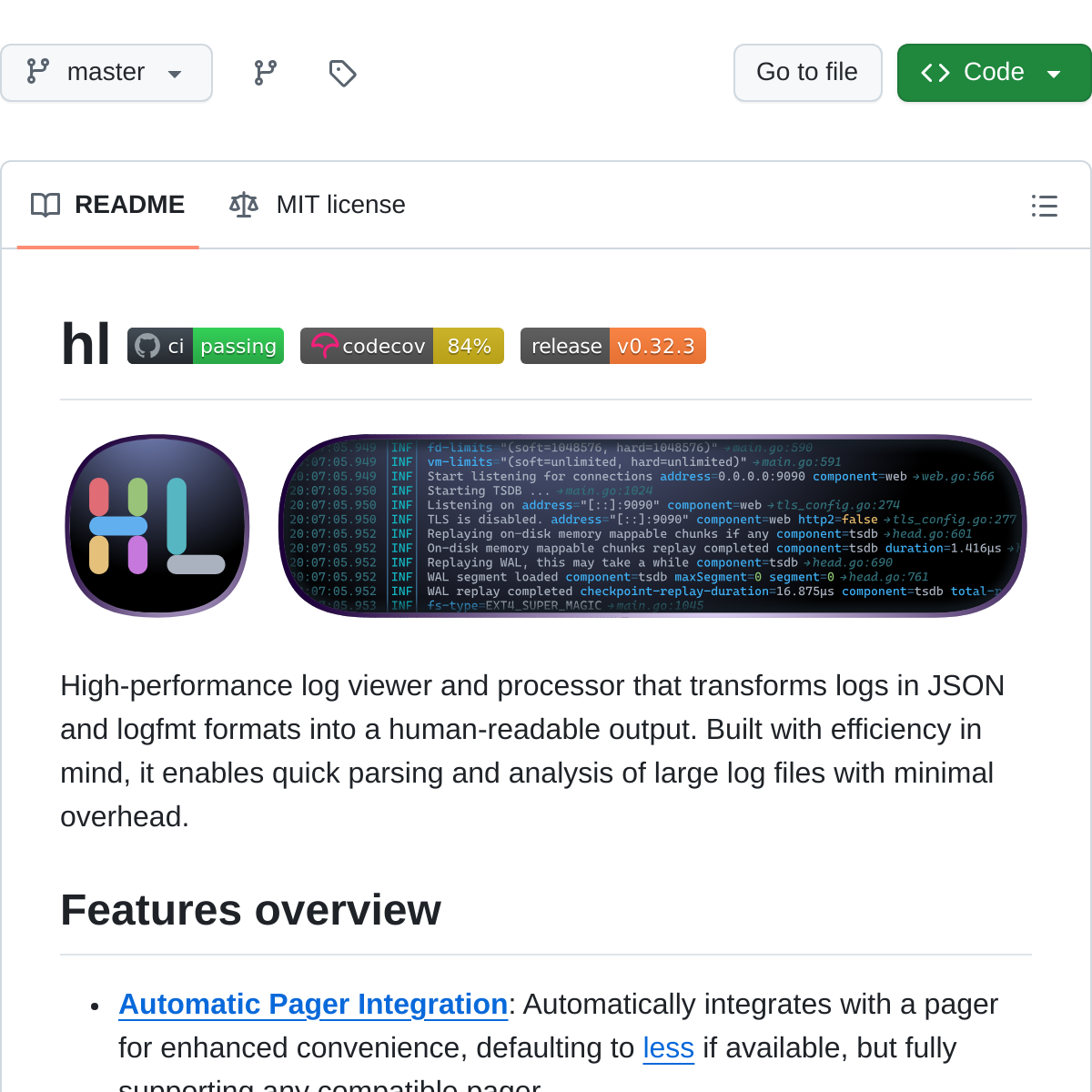This screenshot has height=1092, width=1092.
Task: Click the Features overview heading
Action: pos(250,910)
